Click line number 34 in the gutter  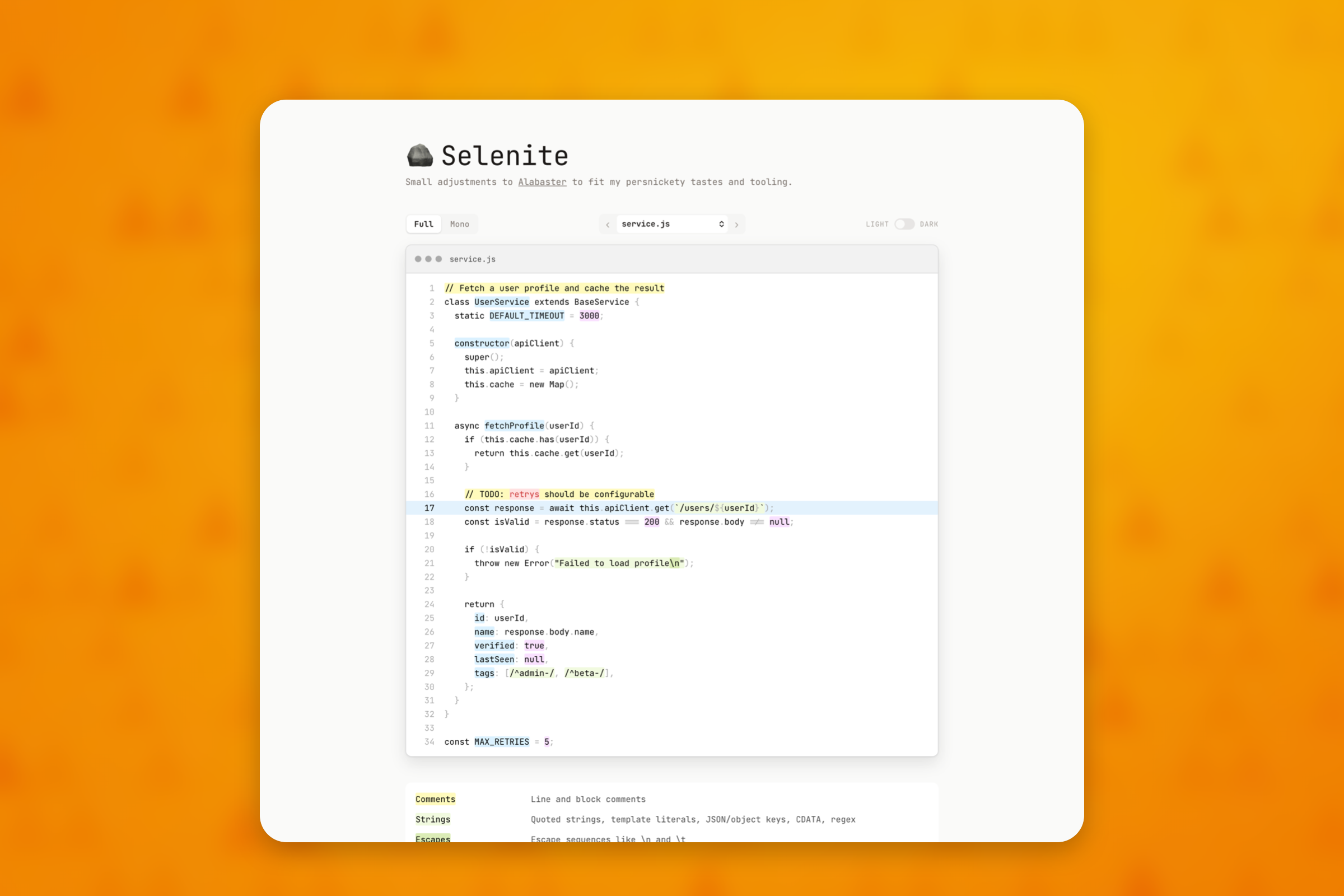[x=429, y=741]
